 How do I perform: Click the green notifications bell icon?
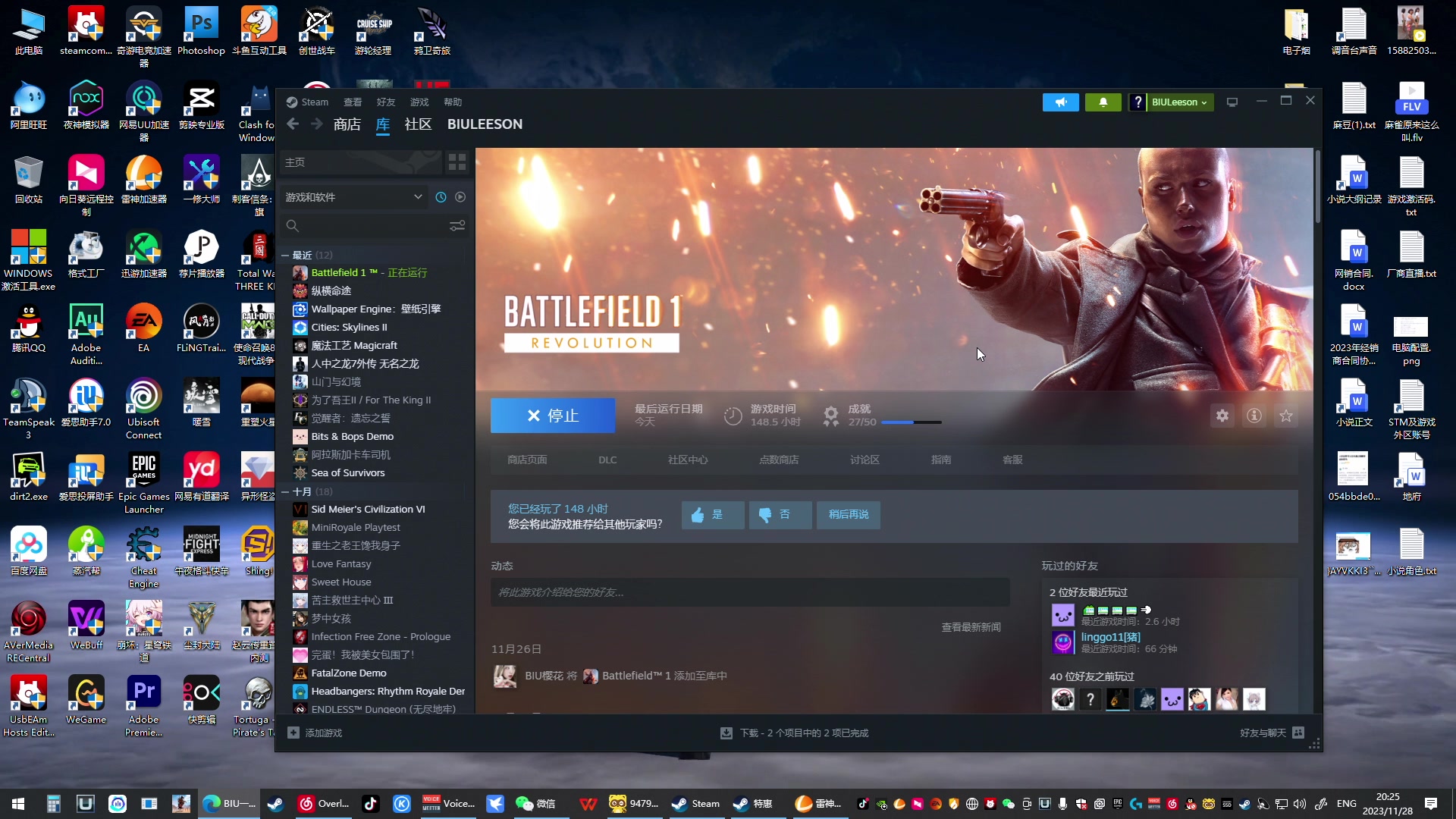click(1103, 102)
